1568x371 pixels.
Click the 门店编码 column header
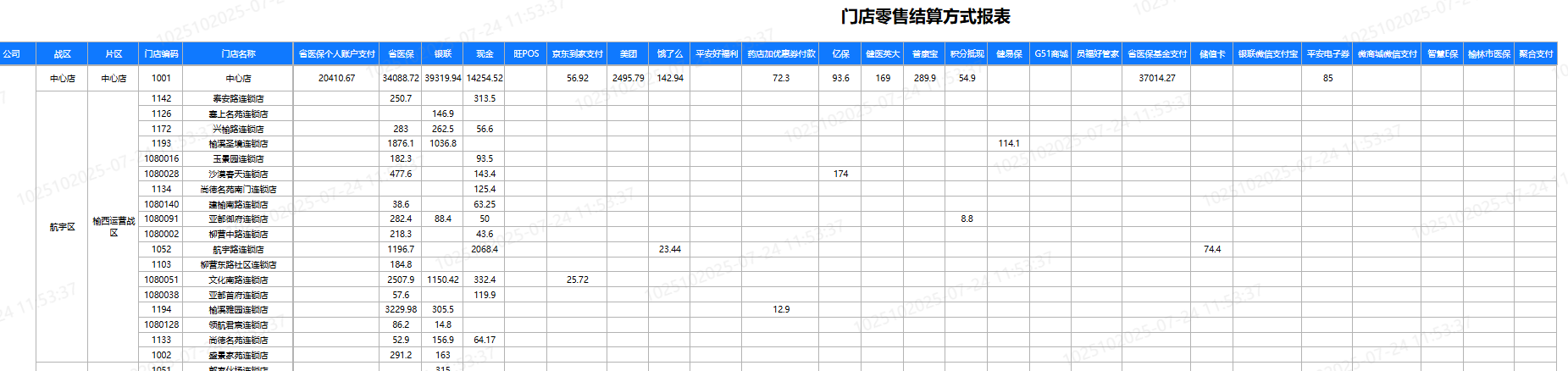161,53
